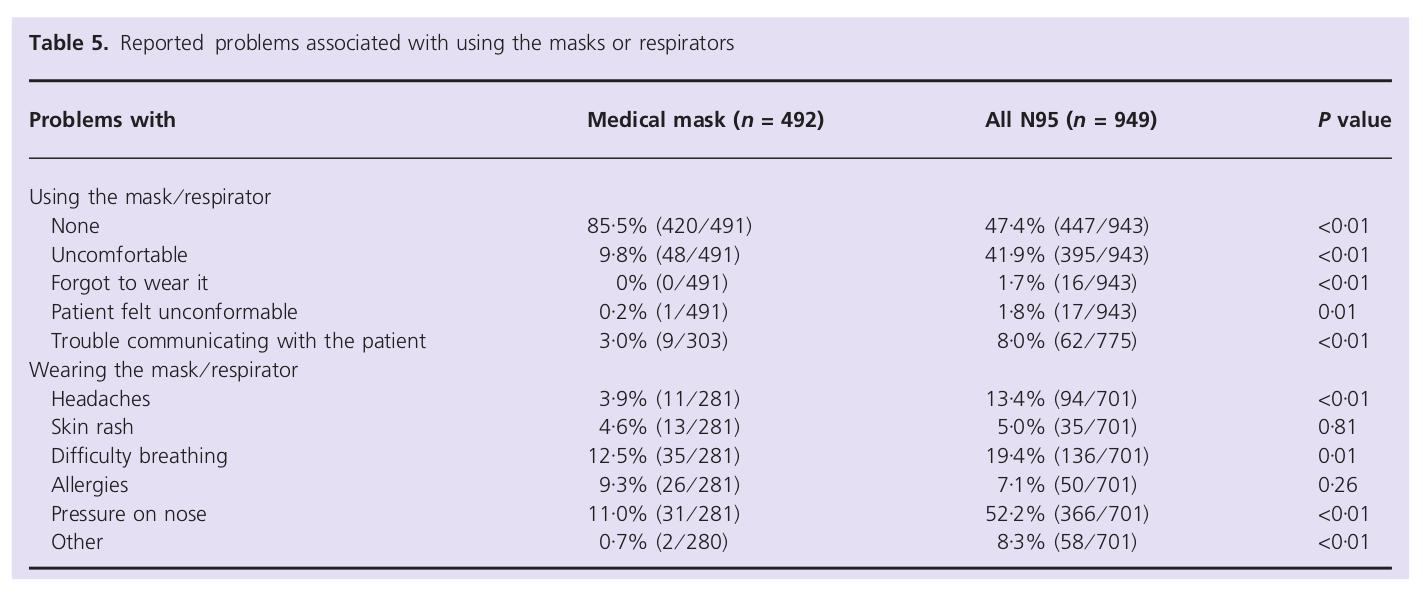Click the "Problems with" column header

pyautogui.click(x=102, y=120)
